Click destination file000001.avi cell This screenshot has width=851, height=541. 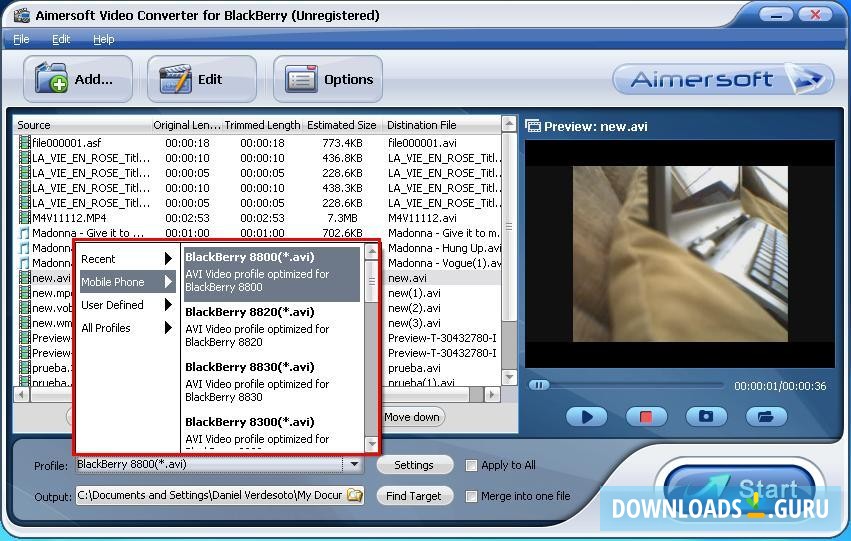pyautogui.click(x=422, y=143)
